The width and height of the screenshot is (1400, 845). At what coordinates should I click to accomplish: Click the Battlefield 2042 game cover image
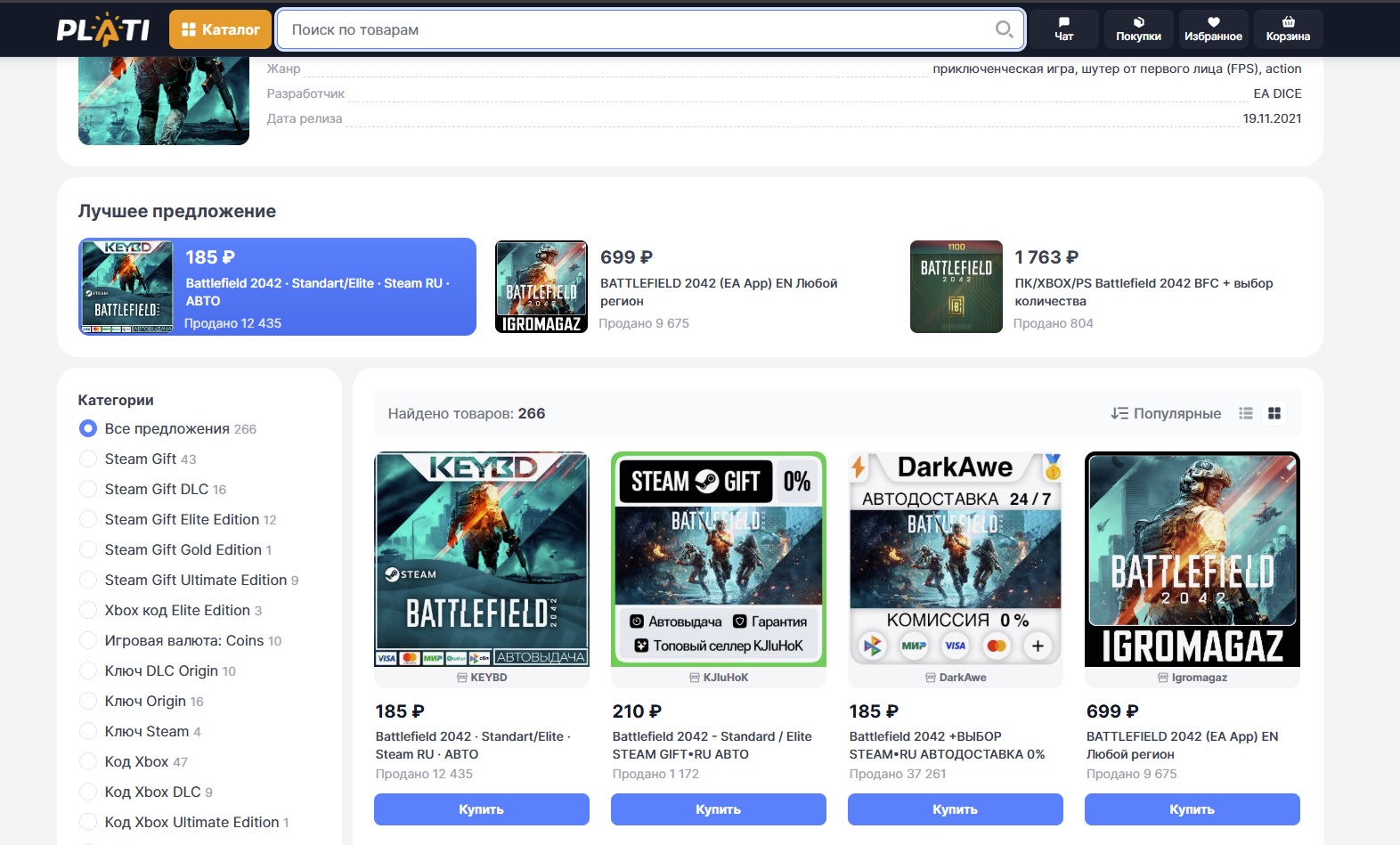pyautogui.click(x=164, y=101)
